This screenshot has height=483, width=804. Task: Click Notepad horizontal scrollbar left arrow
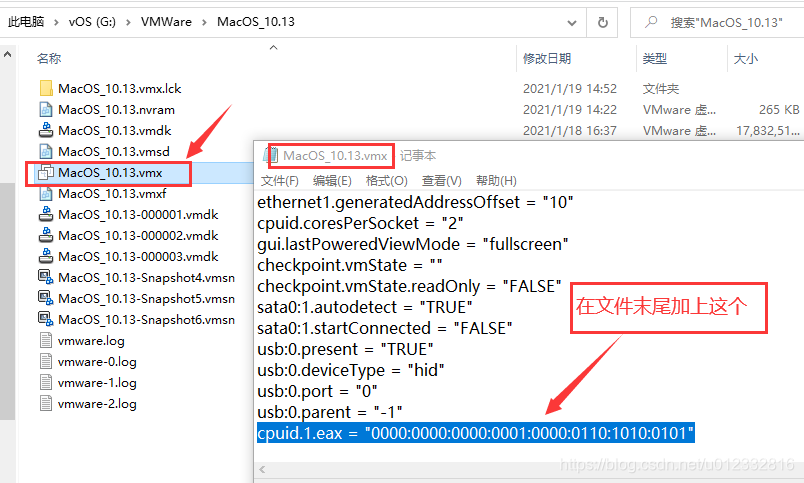262,469
